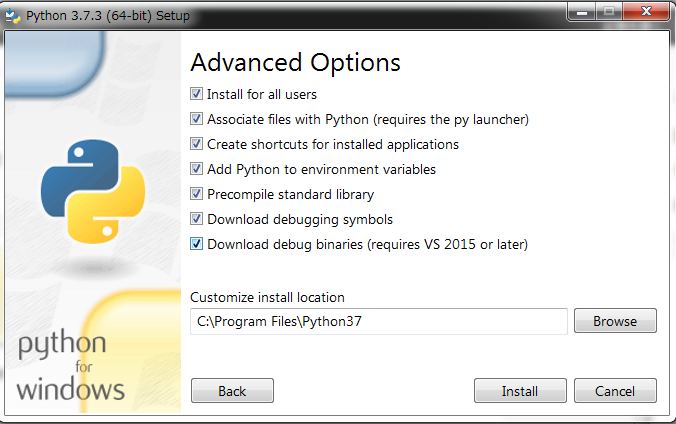Uncheck Associate files with Python checkbox
This screenshot has height=424, width=676.
tap(196, 119)
